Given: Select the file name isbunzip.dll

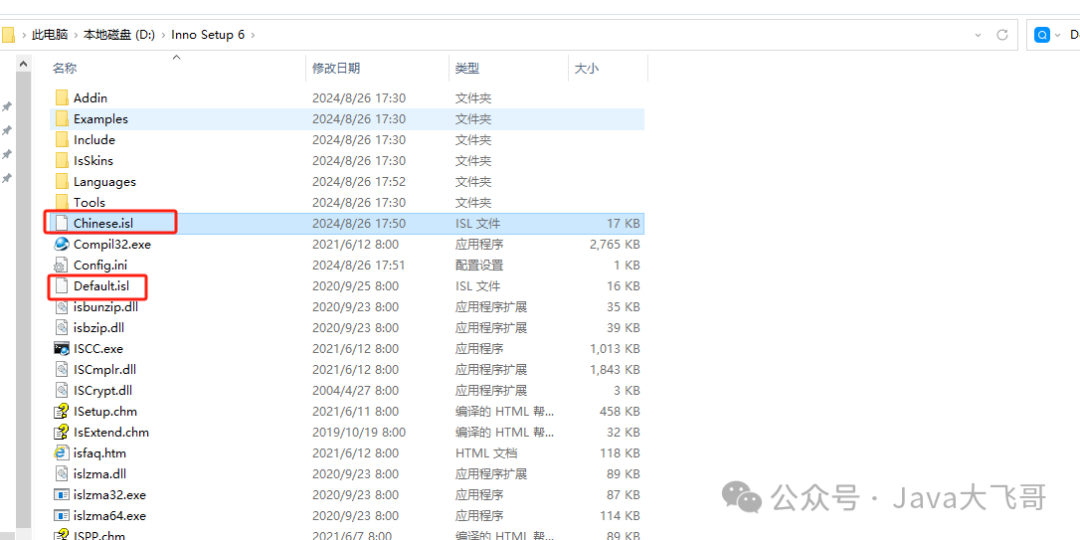Looking at the screenshot, I should tap(107, 307).
